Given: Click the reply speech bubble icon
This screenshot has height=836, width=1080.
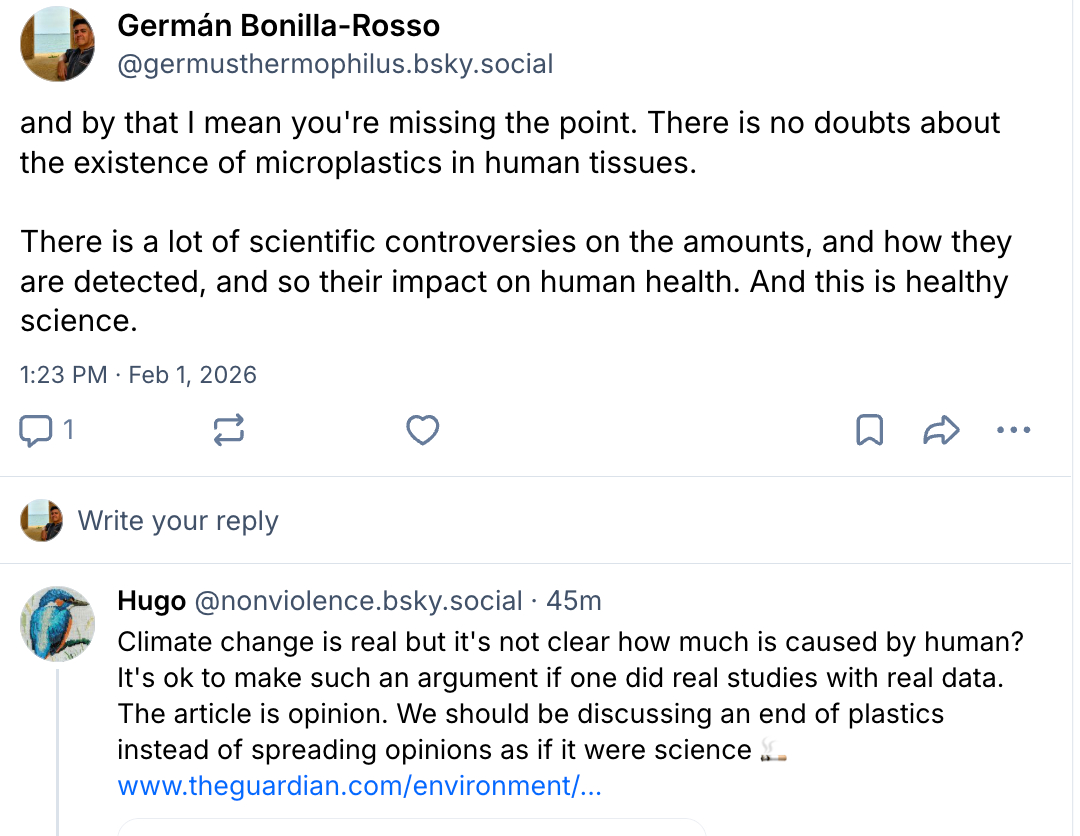Looking at the screenshot, I should point(37,430).
